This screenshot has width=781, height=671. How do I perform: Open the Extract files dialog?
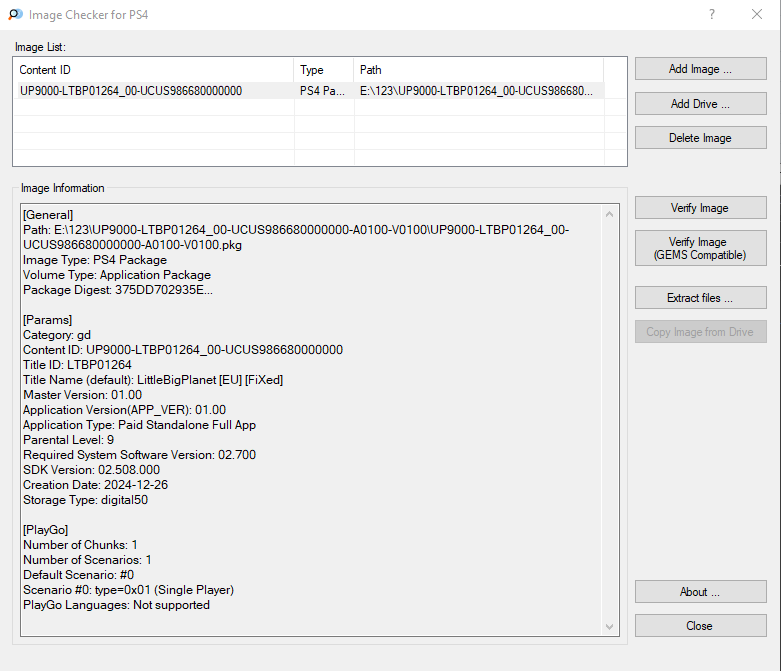[x=700, y=297]
